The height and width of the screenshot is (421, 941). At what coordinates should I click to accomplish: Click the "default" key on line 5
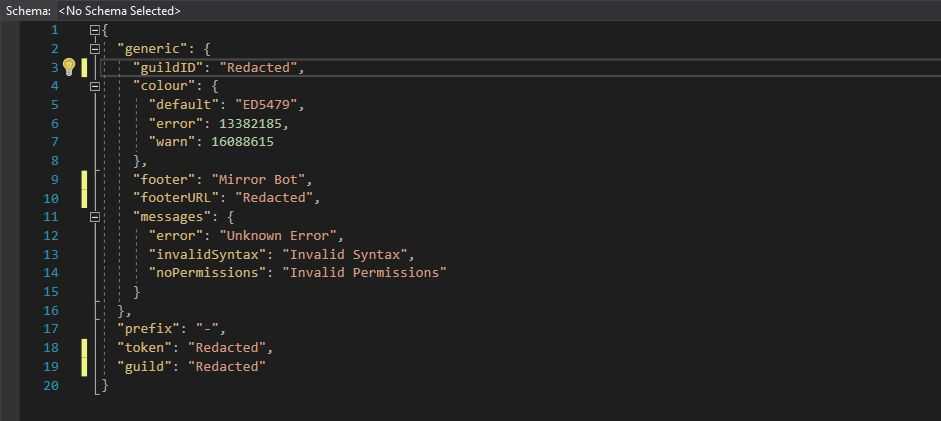click(x=184, y=104)
